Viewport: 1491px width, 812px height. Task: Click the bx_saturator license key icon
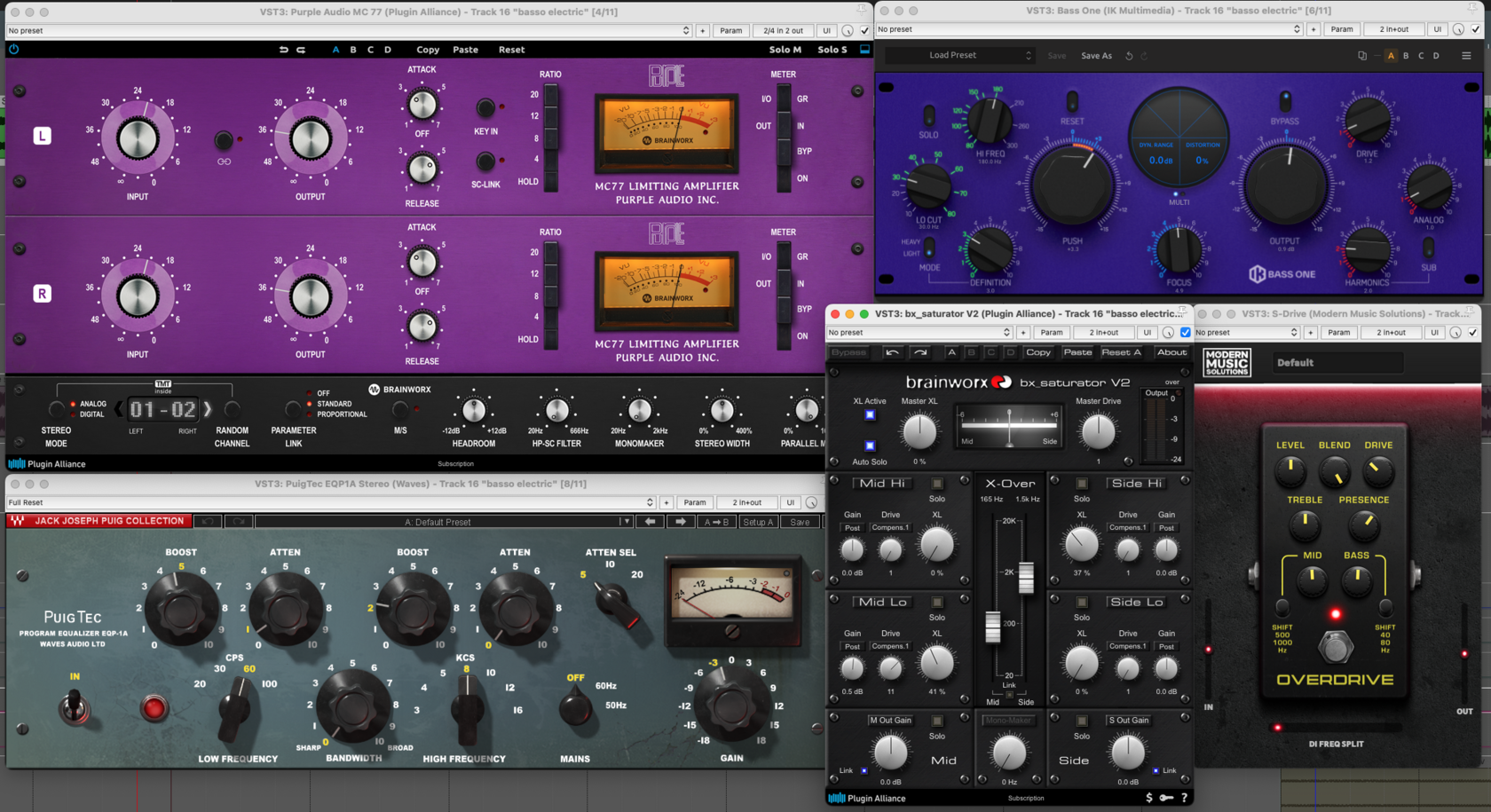coord(1166,798)
